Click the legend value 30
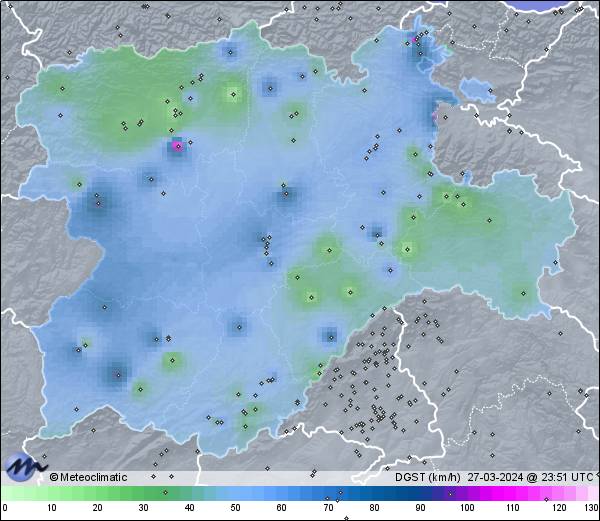 pyautogui.click(x=143, y=508)
